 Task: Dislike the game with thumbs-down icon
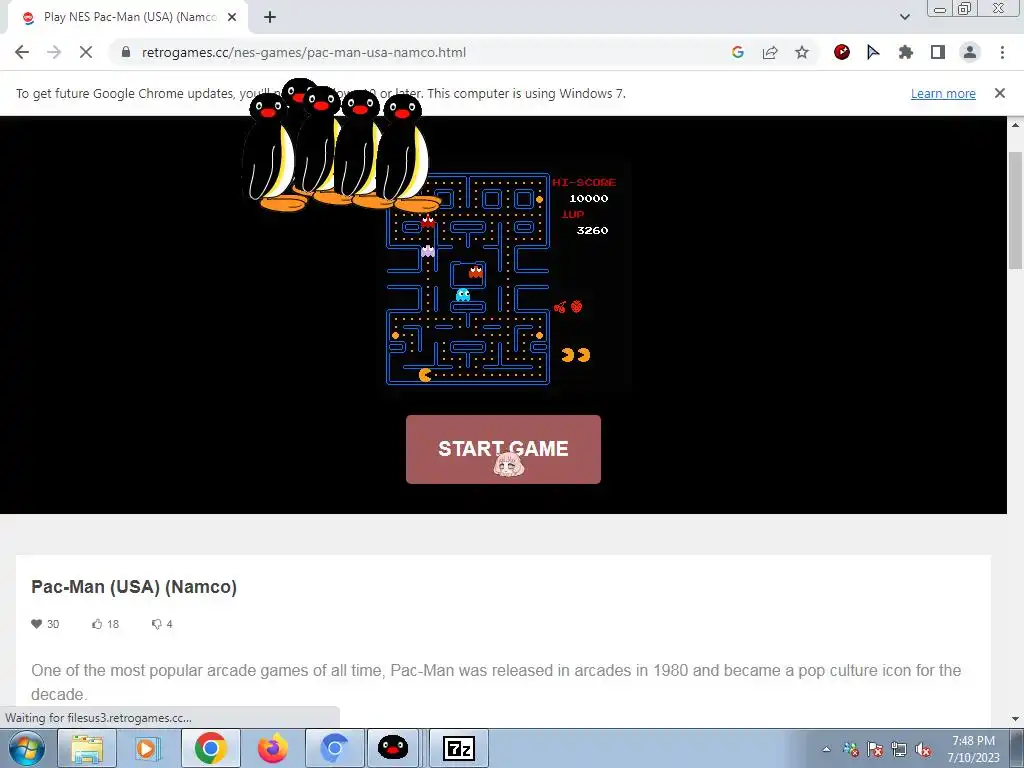[157, 624]
